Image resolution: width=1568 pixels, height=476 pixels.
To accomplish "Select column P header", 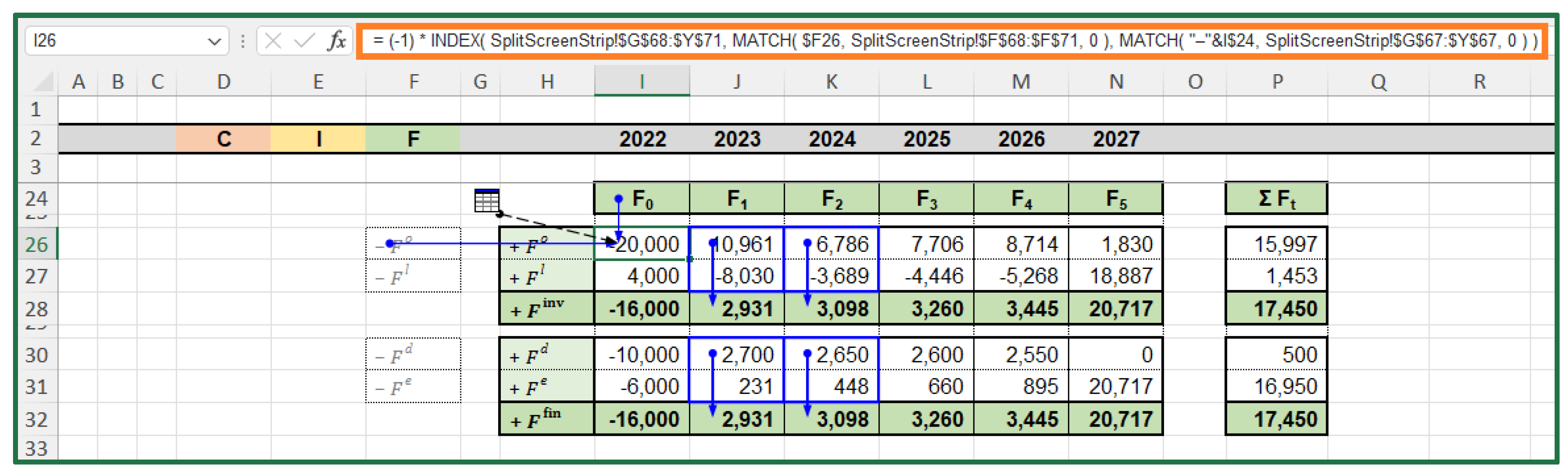I will 1276,82.
